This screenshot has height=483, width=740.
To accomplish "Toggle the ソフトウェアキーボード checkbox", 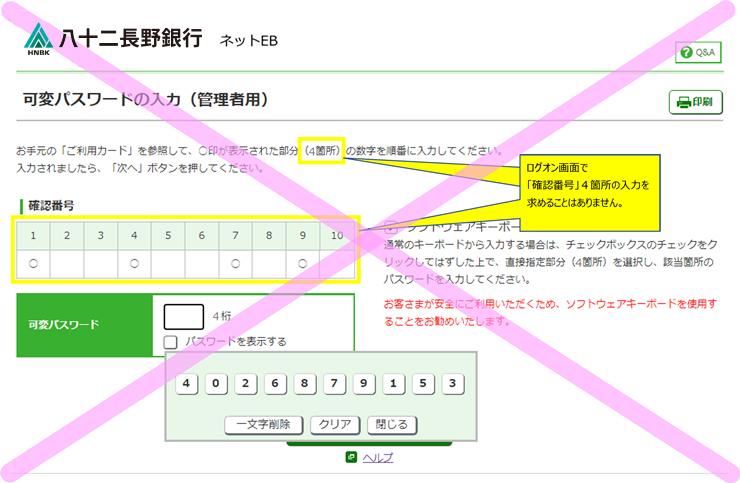I will [391, 227].
